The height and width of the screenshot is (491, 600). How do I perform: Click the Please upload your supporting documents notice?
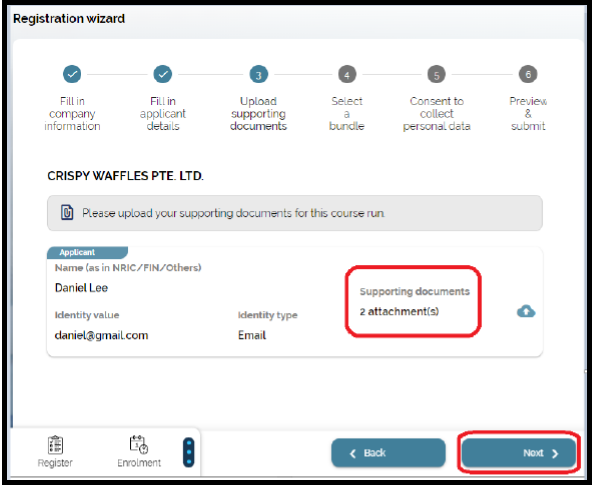coord(295,213)
